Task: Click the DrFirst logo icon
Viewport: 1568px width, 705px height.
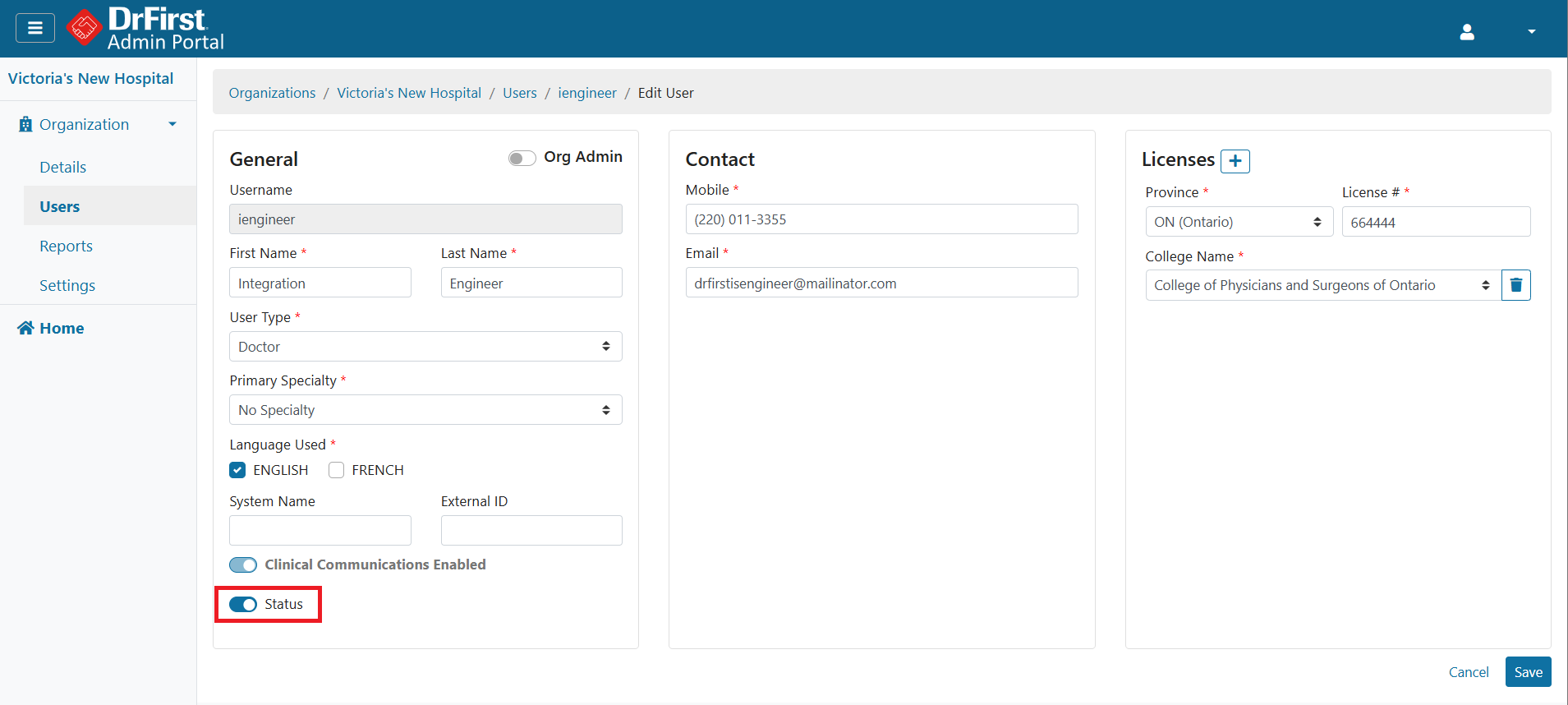Action: (84, 28)
